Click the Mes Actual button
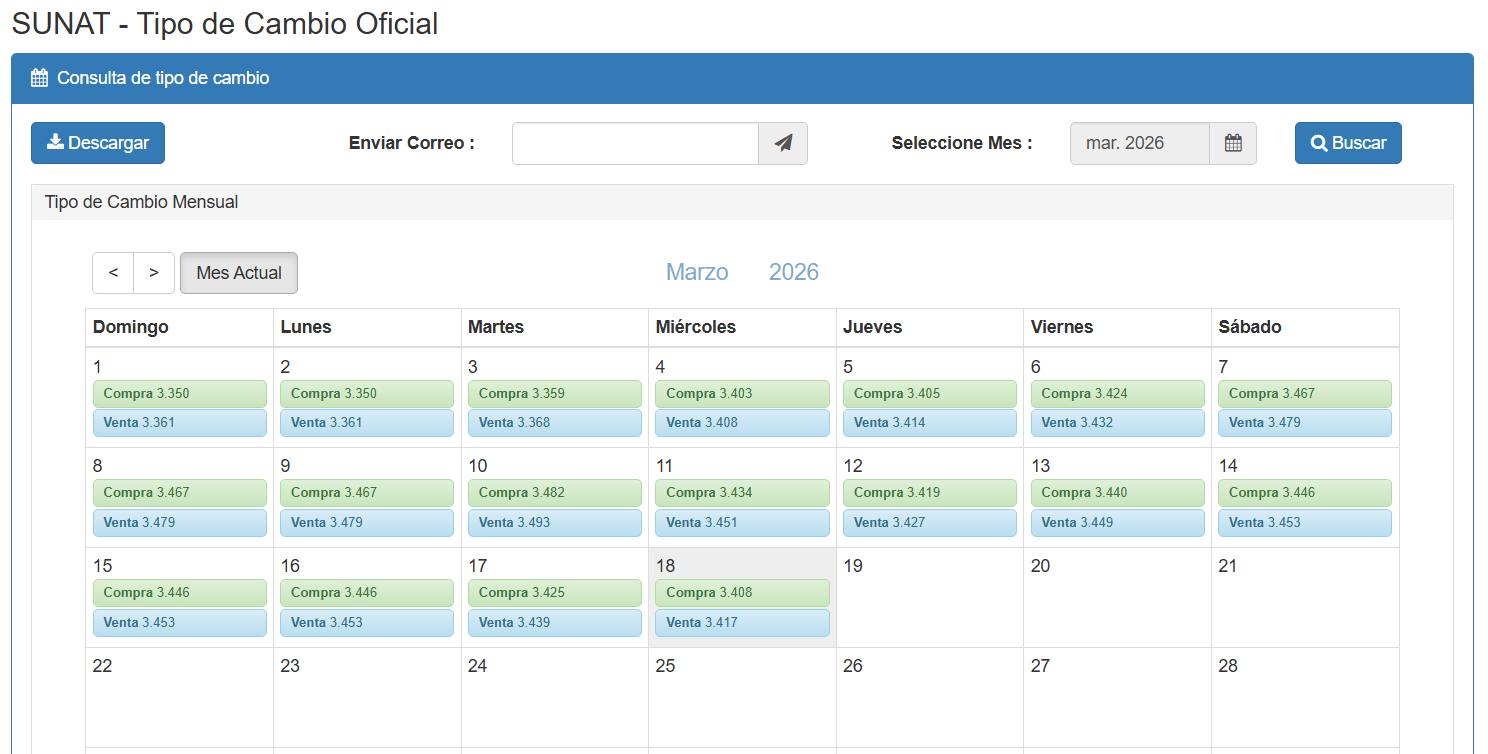Viewport: 1488px width, 754px height. (x=239, y=273)
